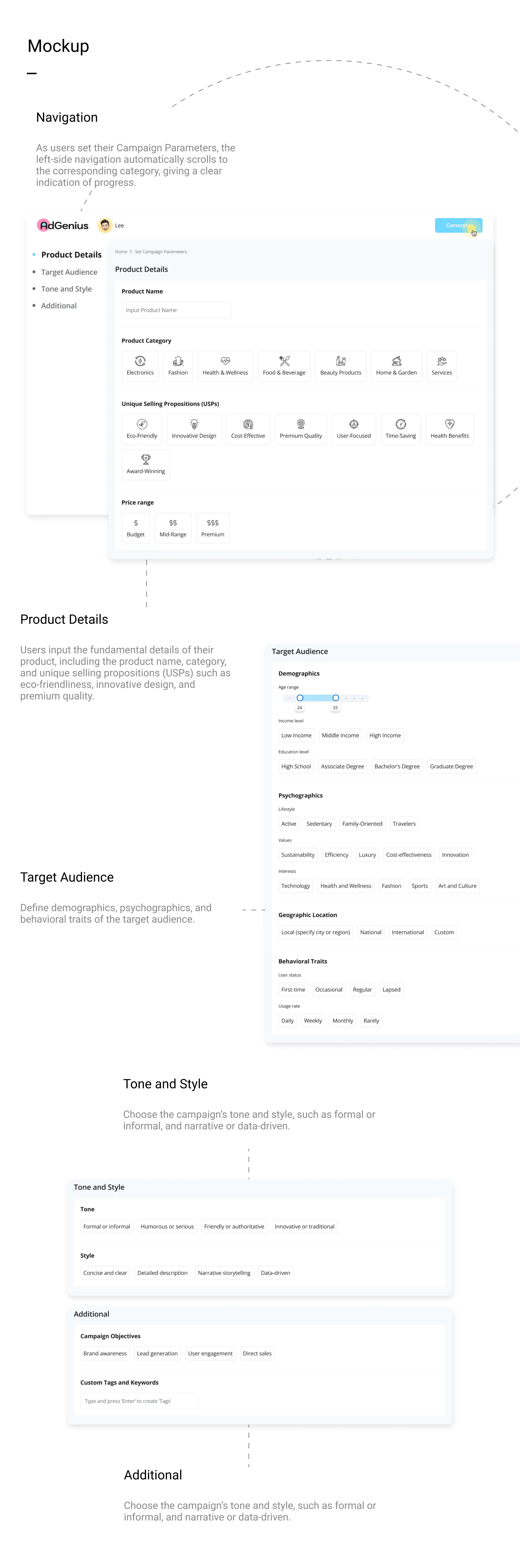Choose the Eco-Friendly USP icon
520x1568 pixels.
(142, 424)
